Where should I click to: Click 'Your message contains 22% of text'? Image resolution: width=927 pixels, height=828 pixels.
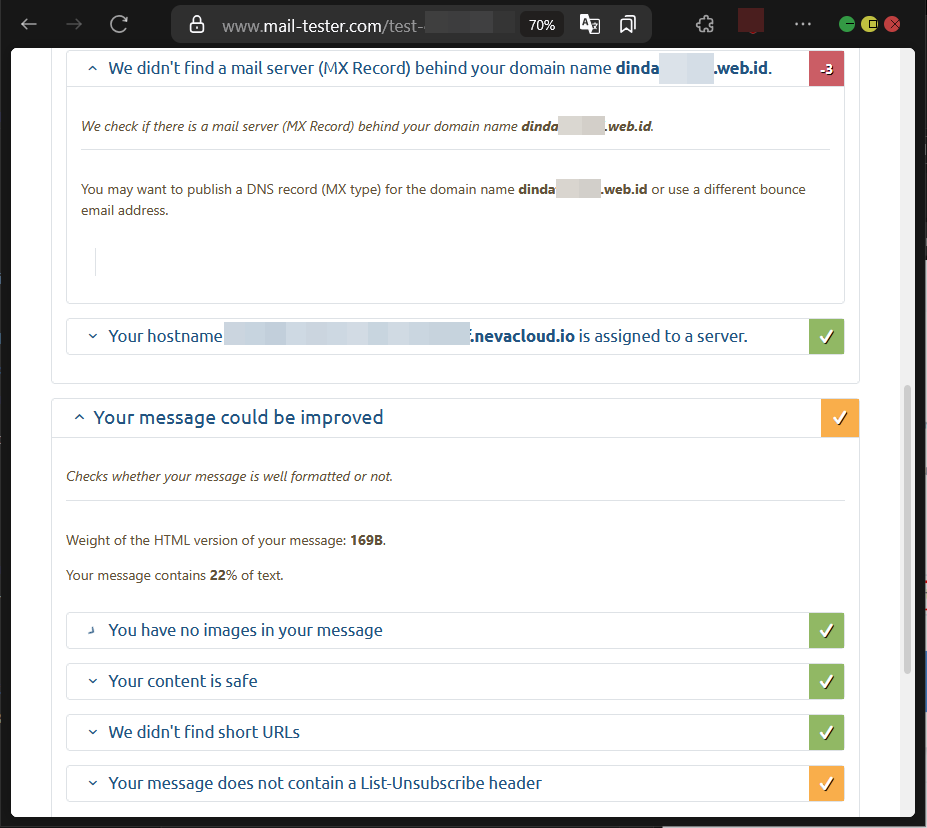coord(174,575)
